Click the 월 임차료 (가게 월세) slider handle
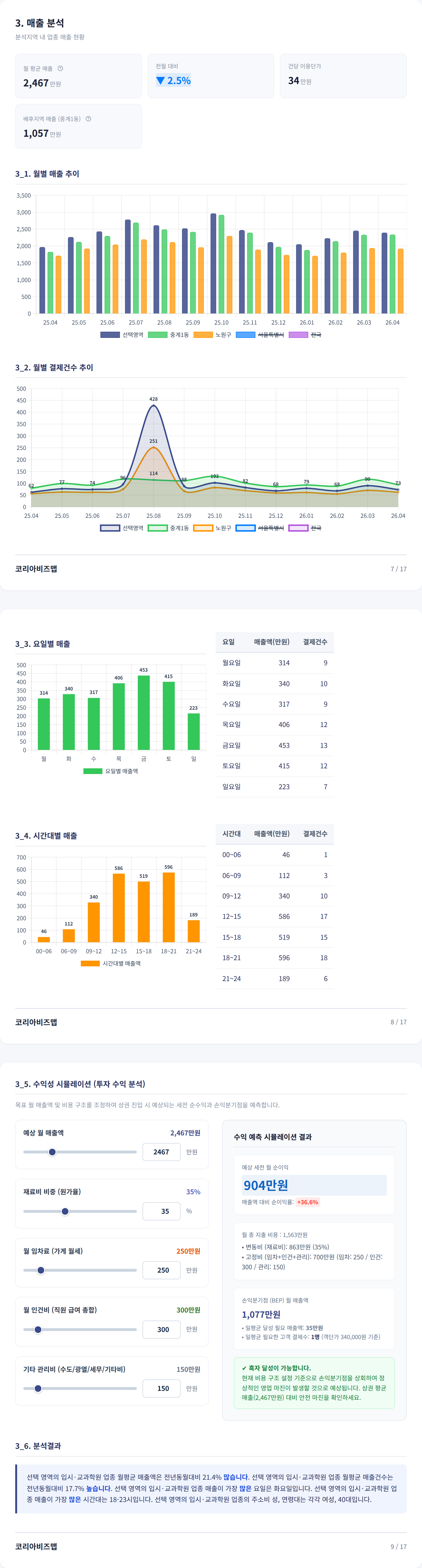422x1568 pixels. pyautogui.click(x=41, y=1270)
